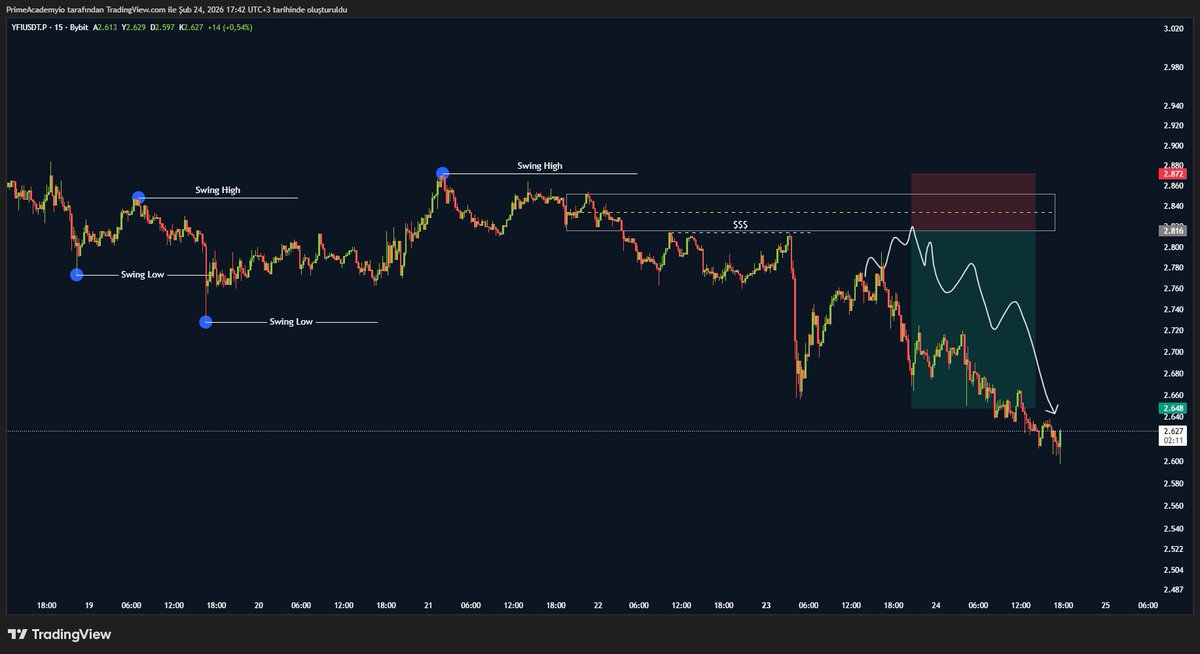The width and height of the screenshot is (1200, 654).
Task: Click date 19 on the time axis
Action: pyautogui.click(x=89, y=606)
